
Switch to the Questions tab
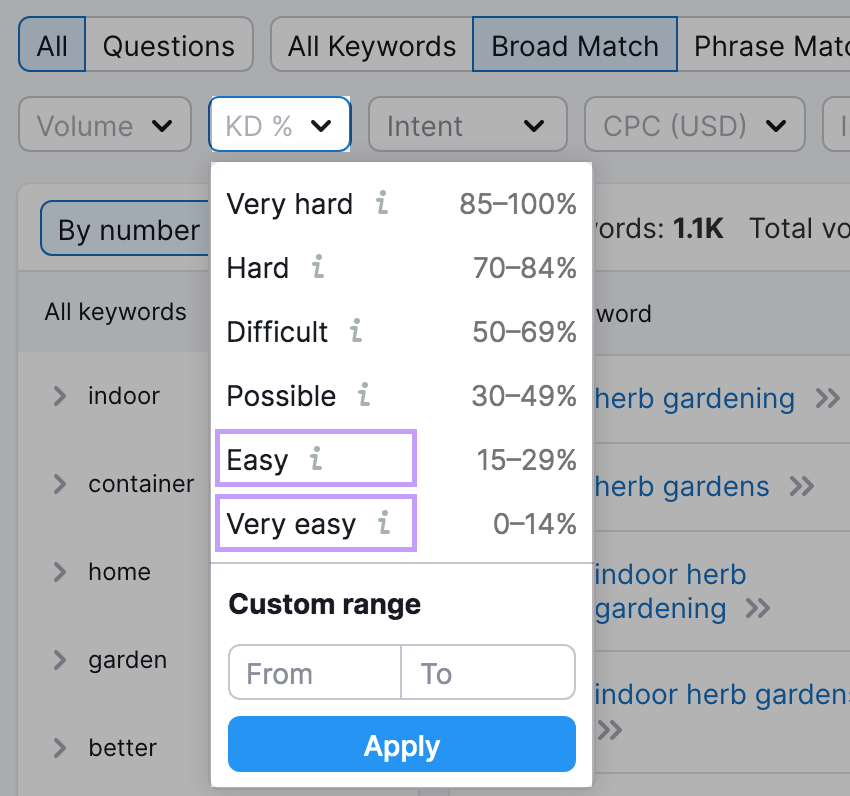pos(168,44)
